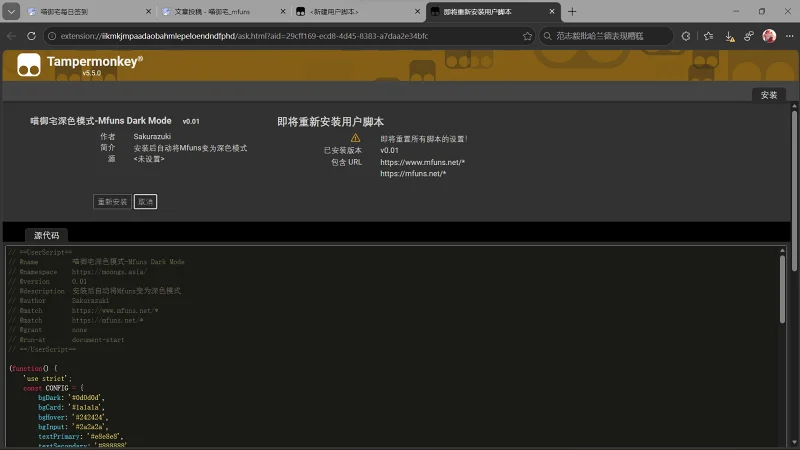Screen dimensions: 800x450
Task: Reload the current page
Action: click(x=31, y=36)
